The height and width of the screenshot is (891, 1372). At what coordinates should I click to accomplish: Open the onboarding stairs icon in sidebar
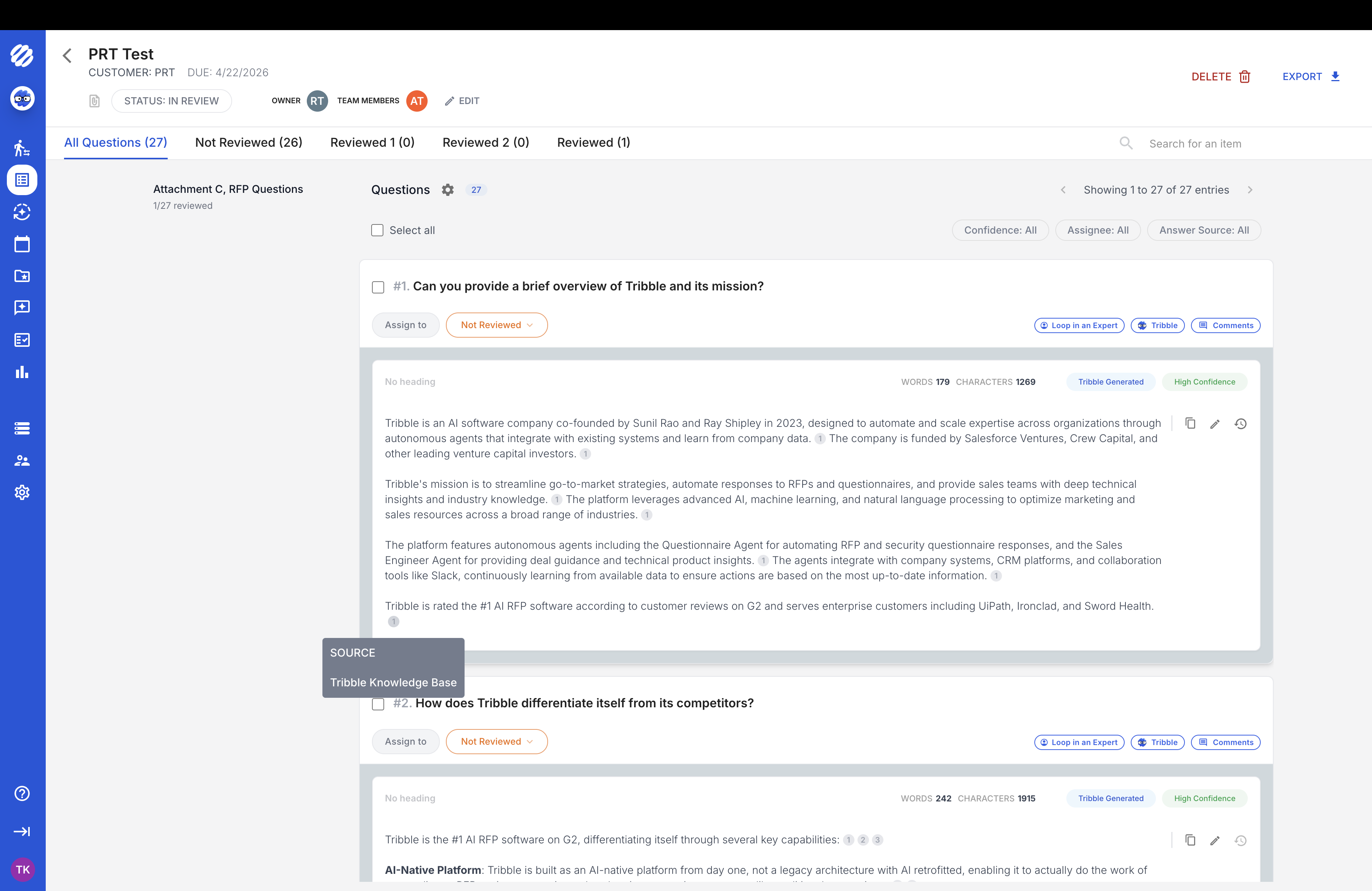[22, 148]
